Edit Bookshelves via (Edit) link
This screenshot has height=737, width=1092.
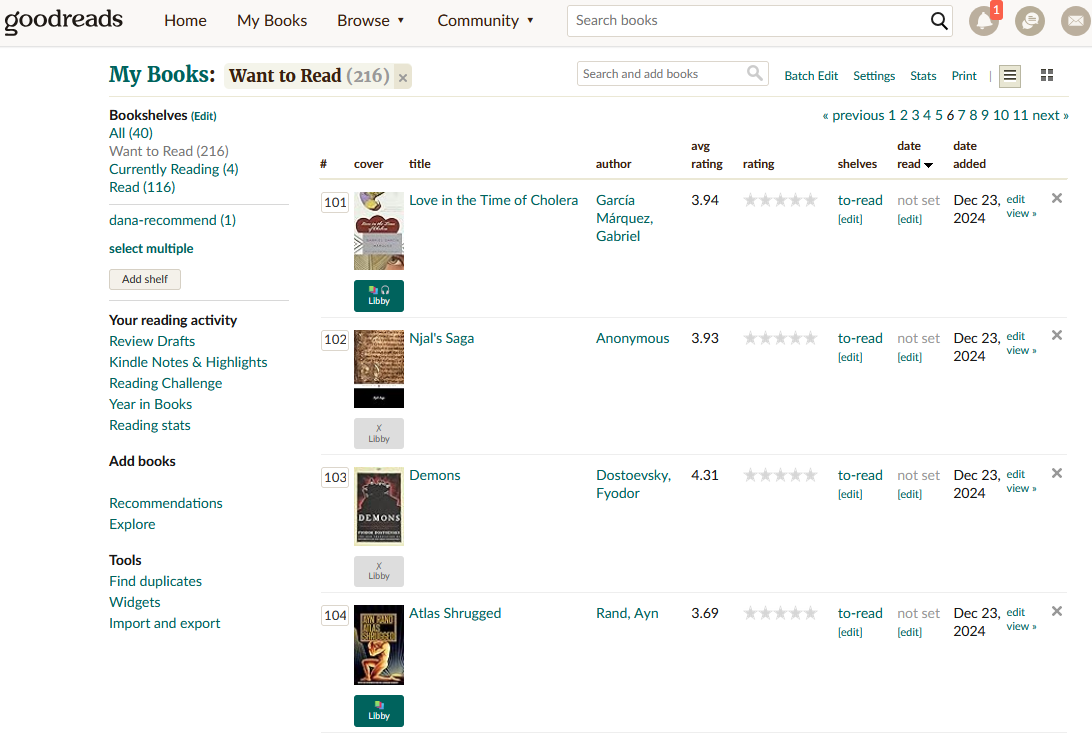203,116
